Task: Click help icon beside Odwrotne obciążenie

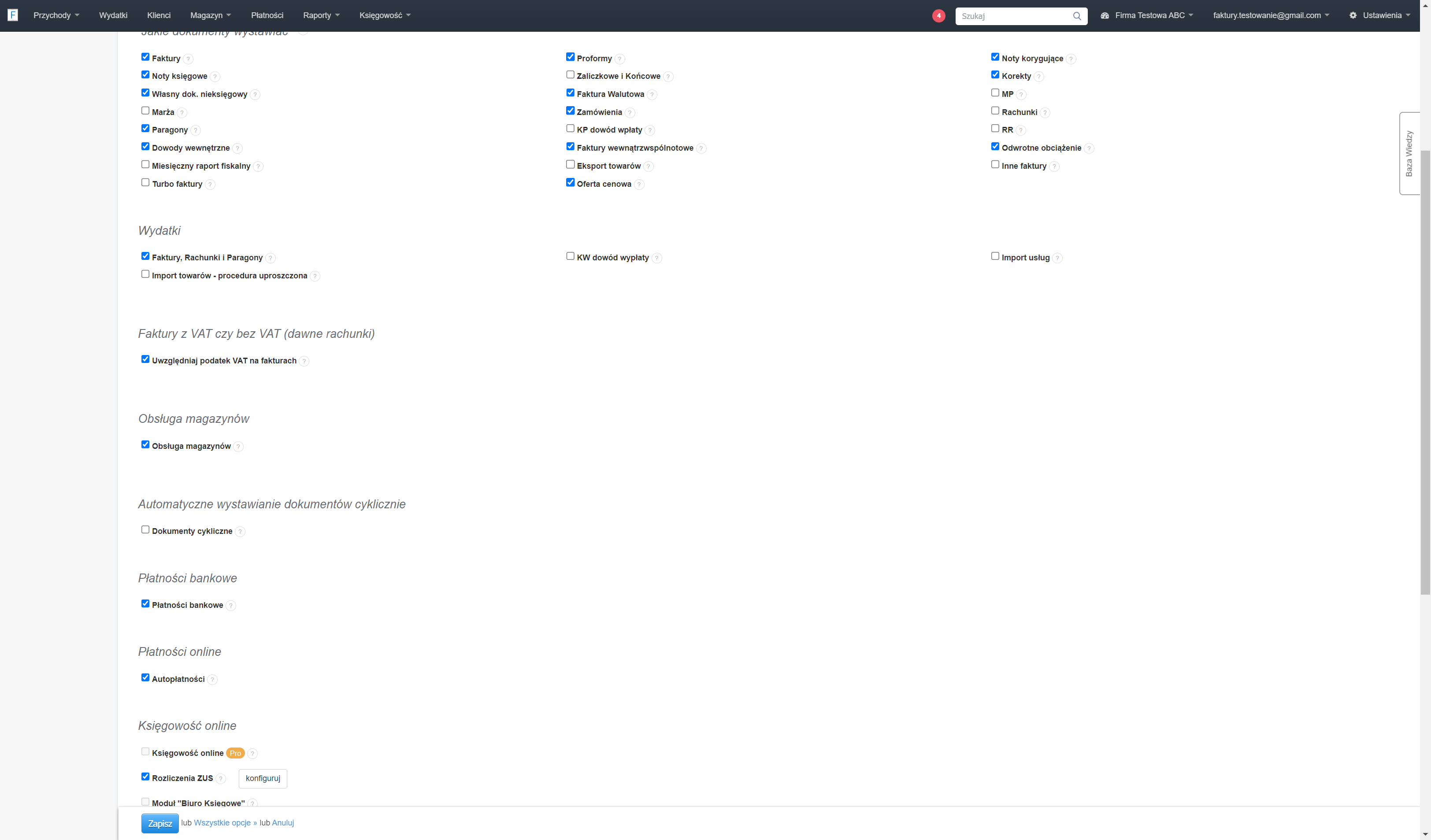Action: pos(1089,149)
